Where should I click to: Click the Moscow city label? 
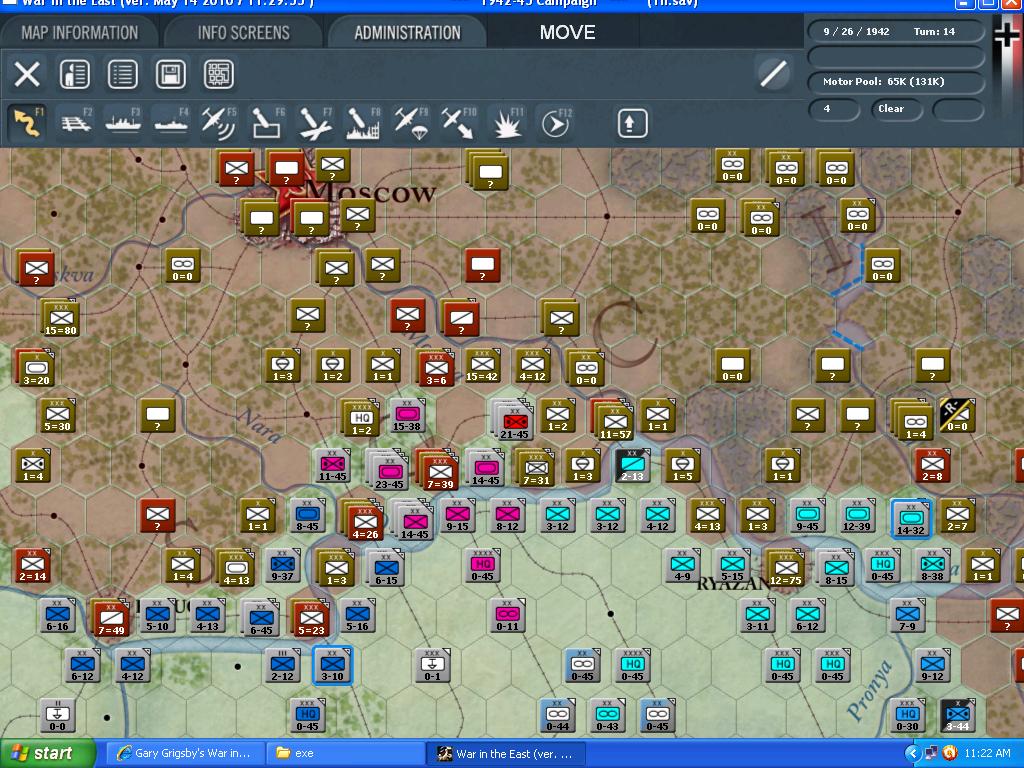[x=370, y=192]
